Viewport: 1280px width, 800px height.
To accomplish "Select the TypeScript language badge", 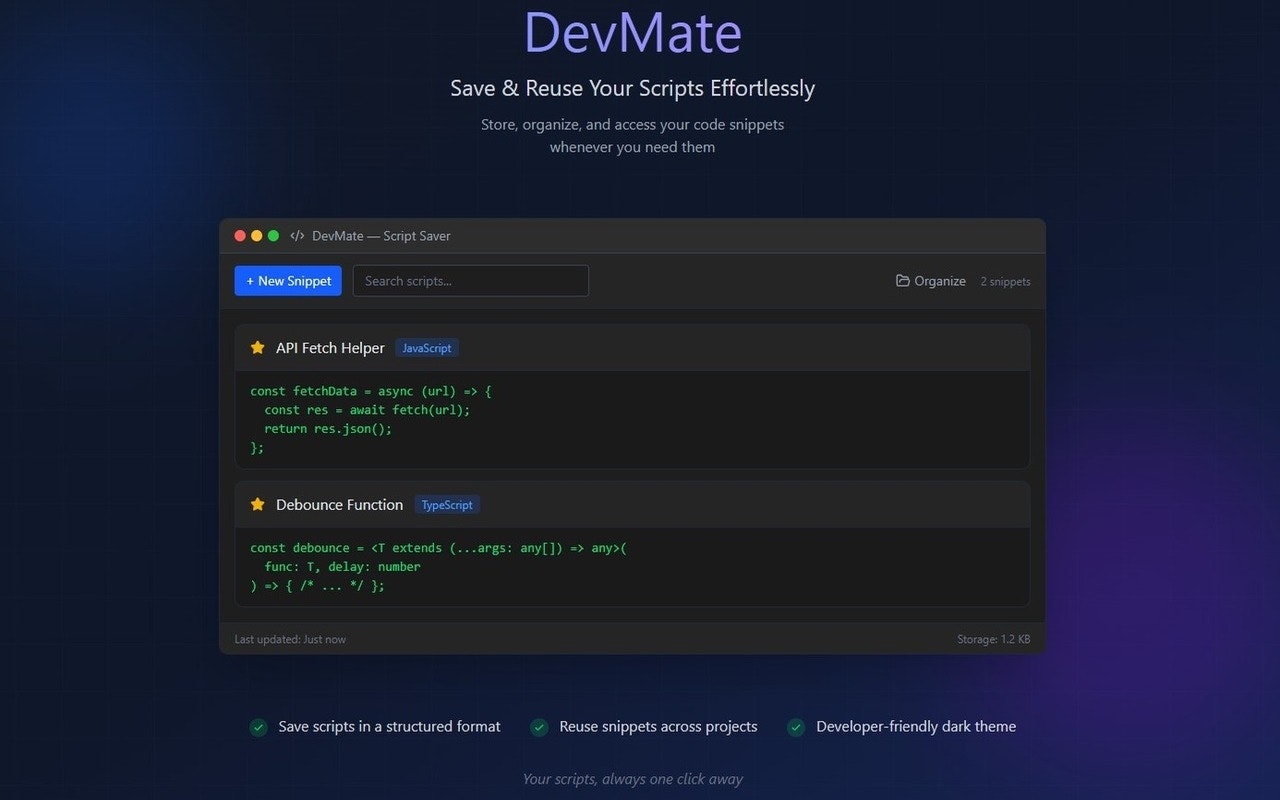I will click(x=447, y=504).
